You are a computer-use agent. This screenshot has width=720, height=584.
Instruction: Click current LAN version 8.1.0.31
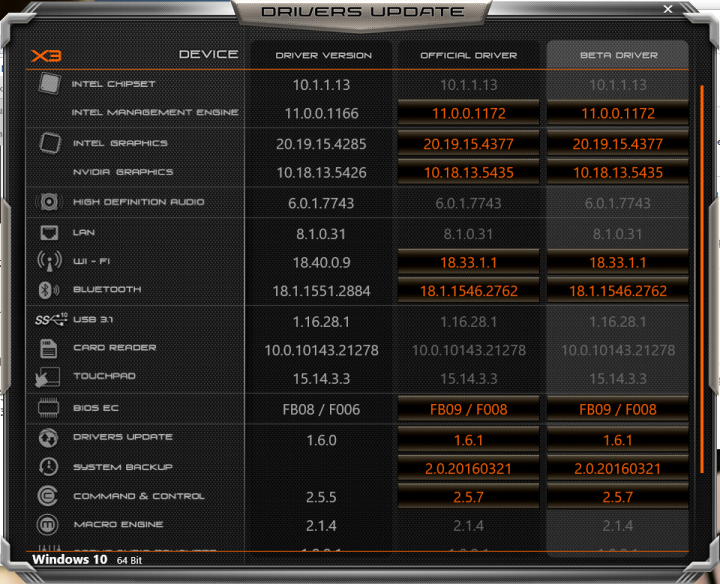pos(321,234)
